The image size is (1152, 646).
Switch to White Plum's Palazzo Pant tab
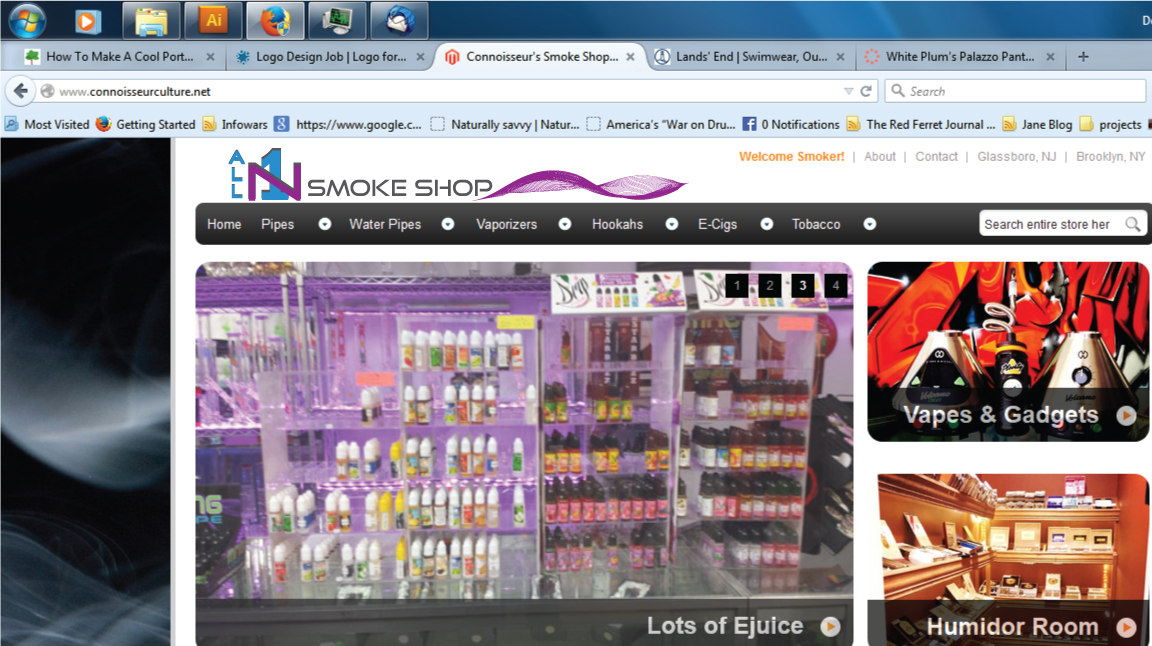point(959,57)
